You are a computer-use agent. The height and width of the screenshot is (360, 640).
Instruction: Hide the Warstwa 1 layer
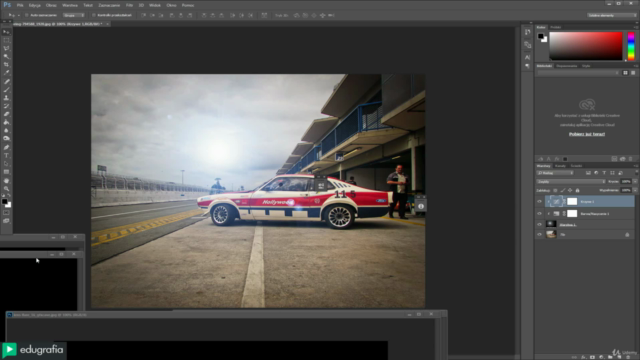pos(539,224)
